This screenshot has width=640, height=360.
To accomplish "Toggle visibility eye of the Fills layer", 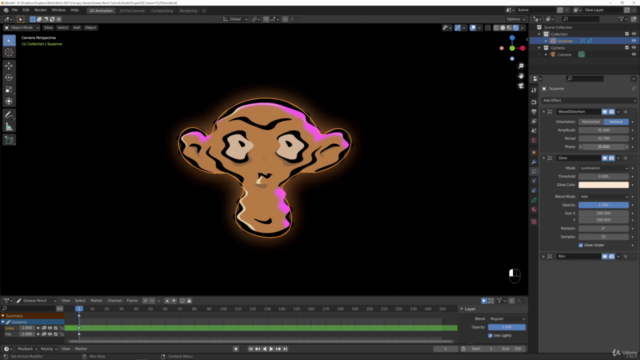I will pyautogui.click(x=50, y=334).
